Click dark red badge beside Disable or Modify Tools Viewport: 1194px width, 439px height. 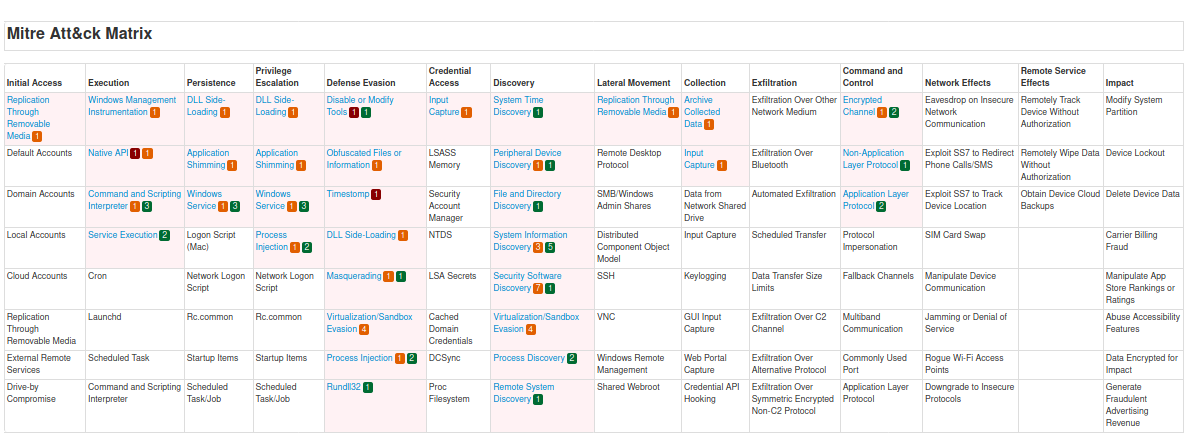[x=354, y=112]
